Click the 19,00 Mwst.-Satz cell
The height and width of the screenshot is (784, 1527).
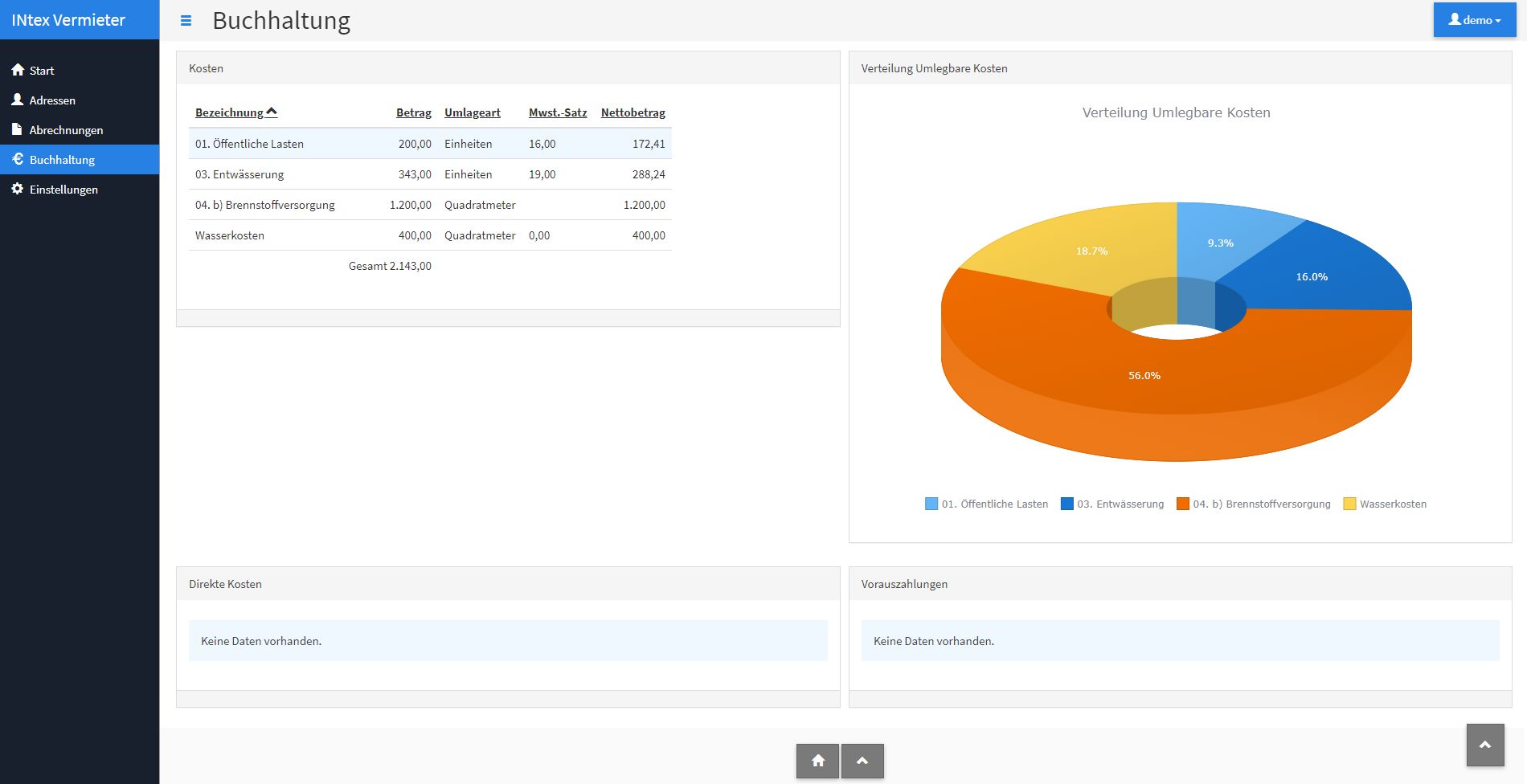click(x=542, y=174)
